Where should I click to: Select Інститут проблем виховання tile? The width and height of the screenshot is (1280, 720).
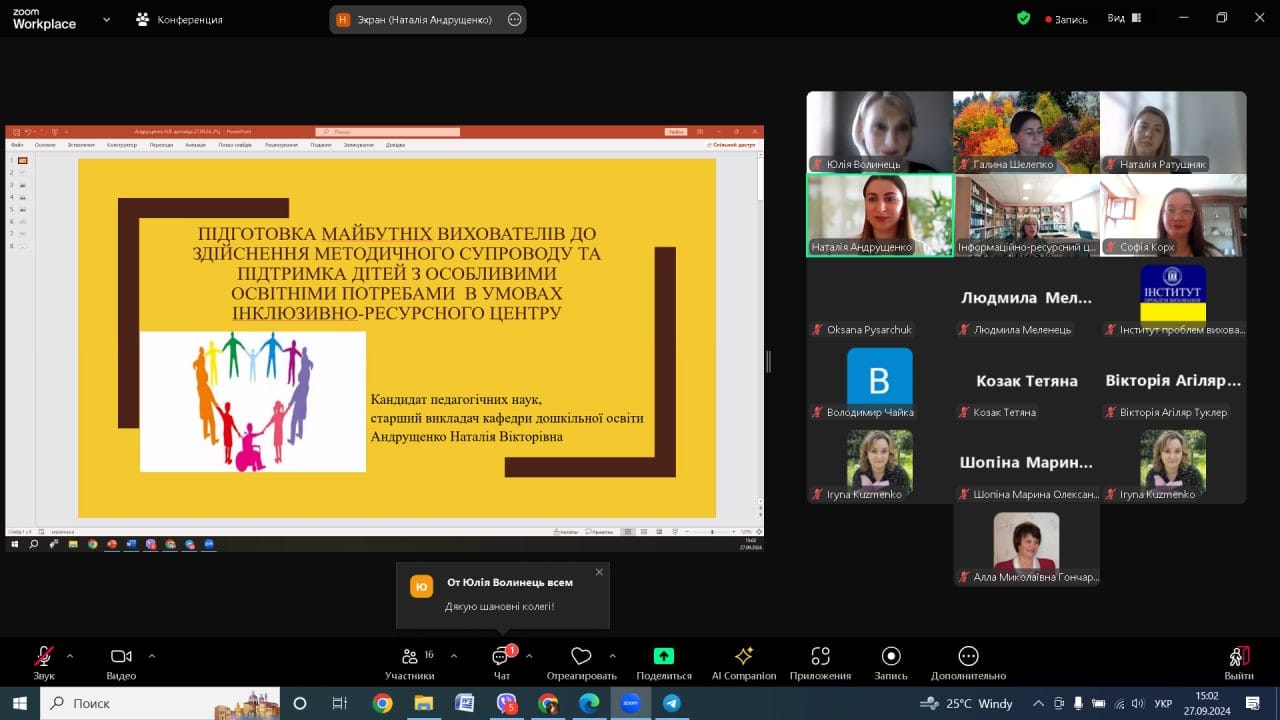coord(1173,298)
